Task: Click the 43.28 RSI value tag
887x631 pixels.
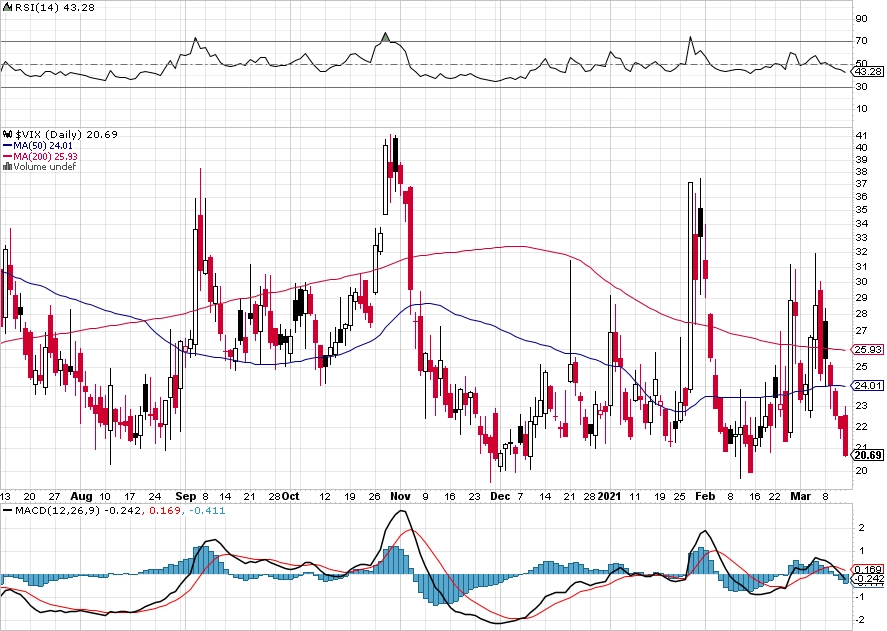Action: tap(868, 72)
